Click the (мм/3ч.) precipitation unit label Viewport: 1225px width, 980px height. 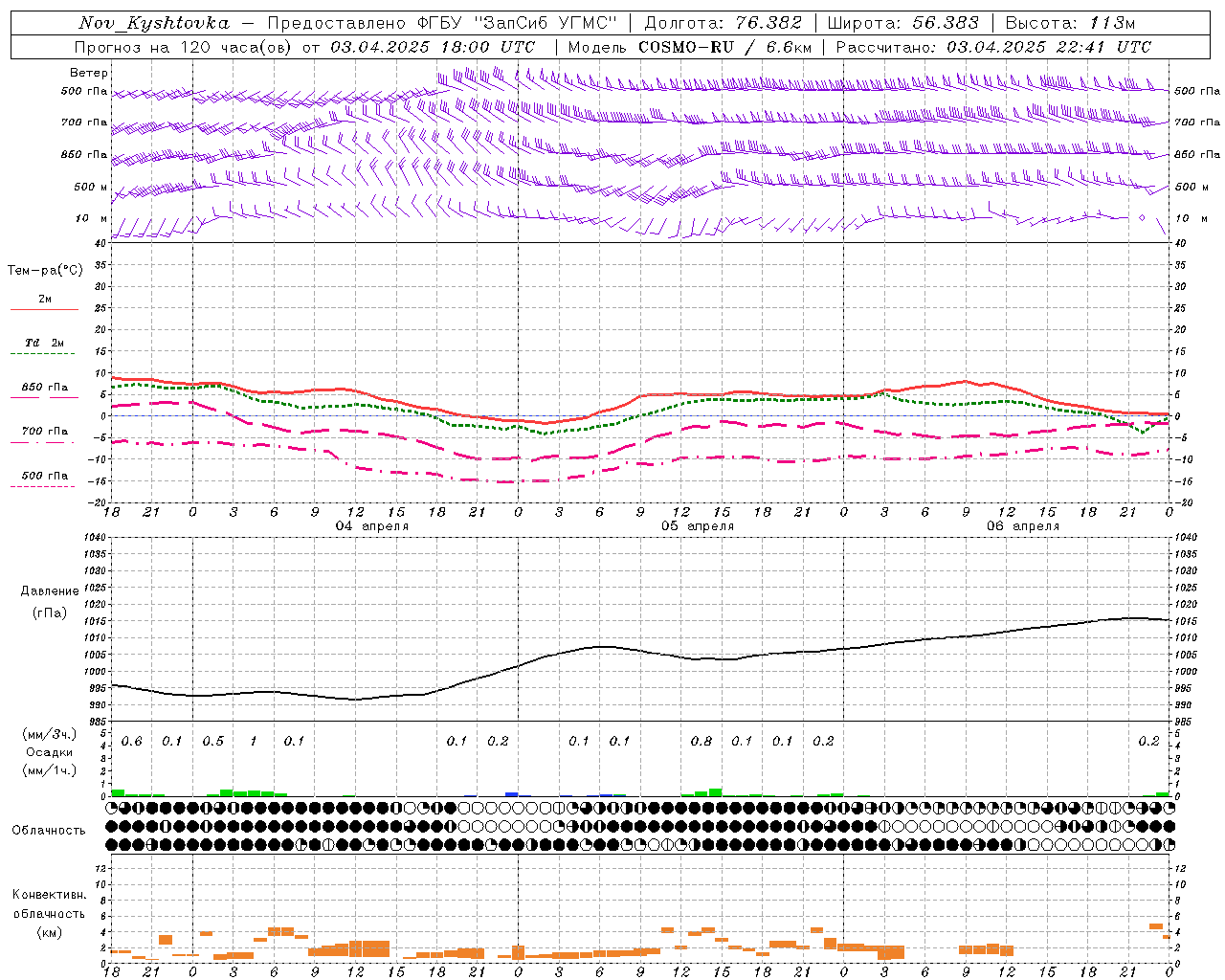(50, 734)
